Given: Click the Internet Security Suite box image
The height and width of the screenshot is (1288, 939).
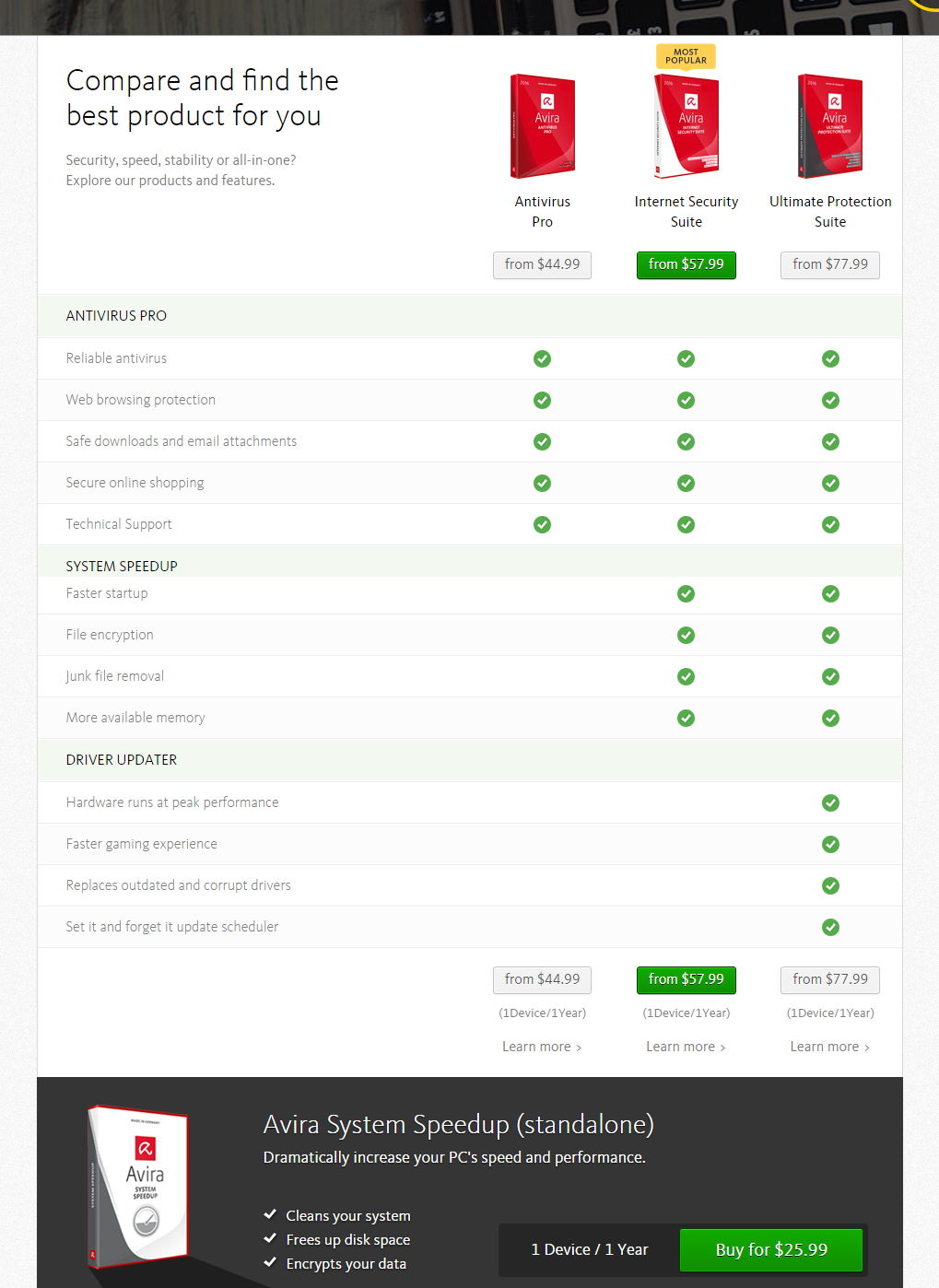Looking at the screenshot, I should [x=687, y=126].
